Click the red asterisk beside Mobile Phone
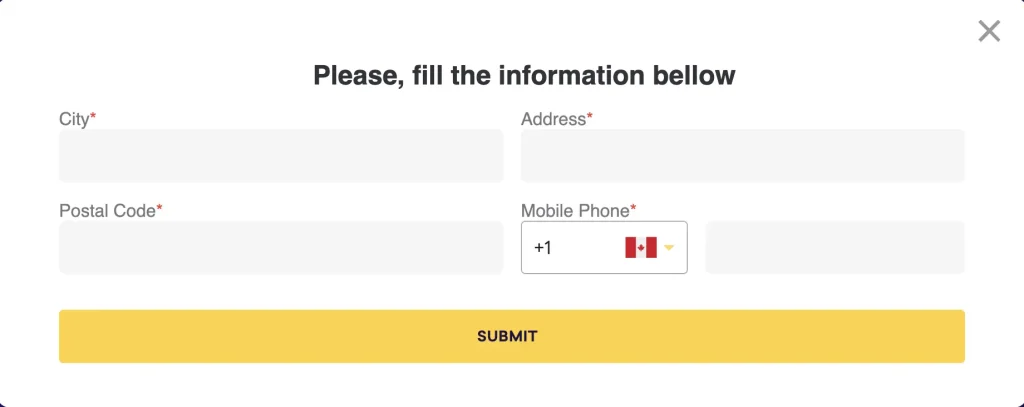 point(633,208)
